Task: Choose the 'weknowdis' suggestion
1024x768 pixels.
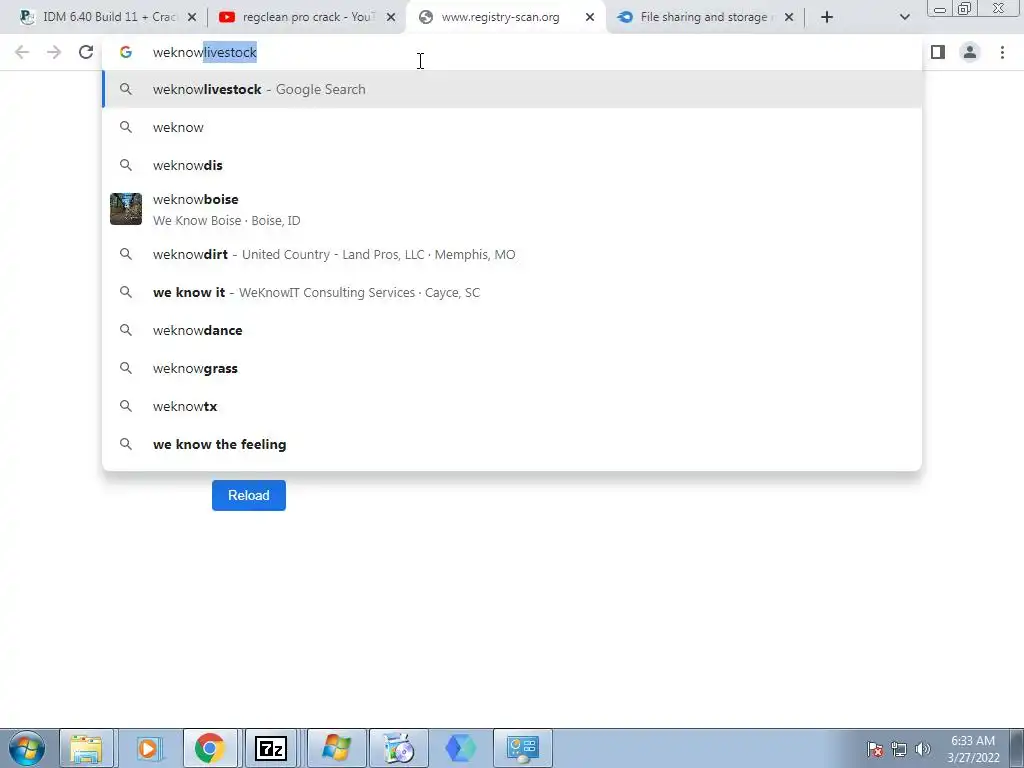Action: [512, 165]
